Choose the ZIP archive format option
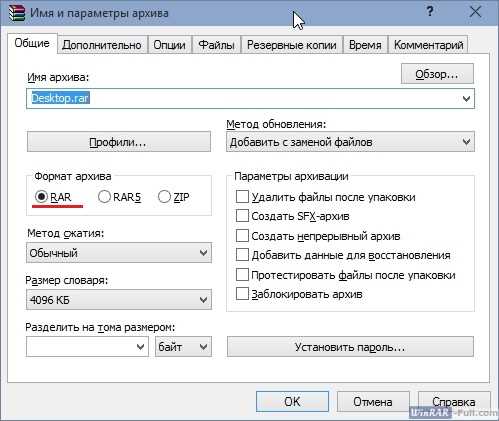The width and height of the screenshot is (499, 421). point(164,197)
